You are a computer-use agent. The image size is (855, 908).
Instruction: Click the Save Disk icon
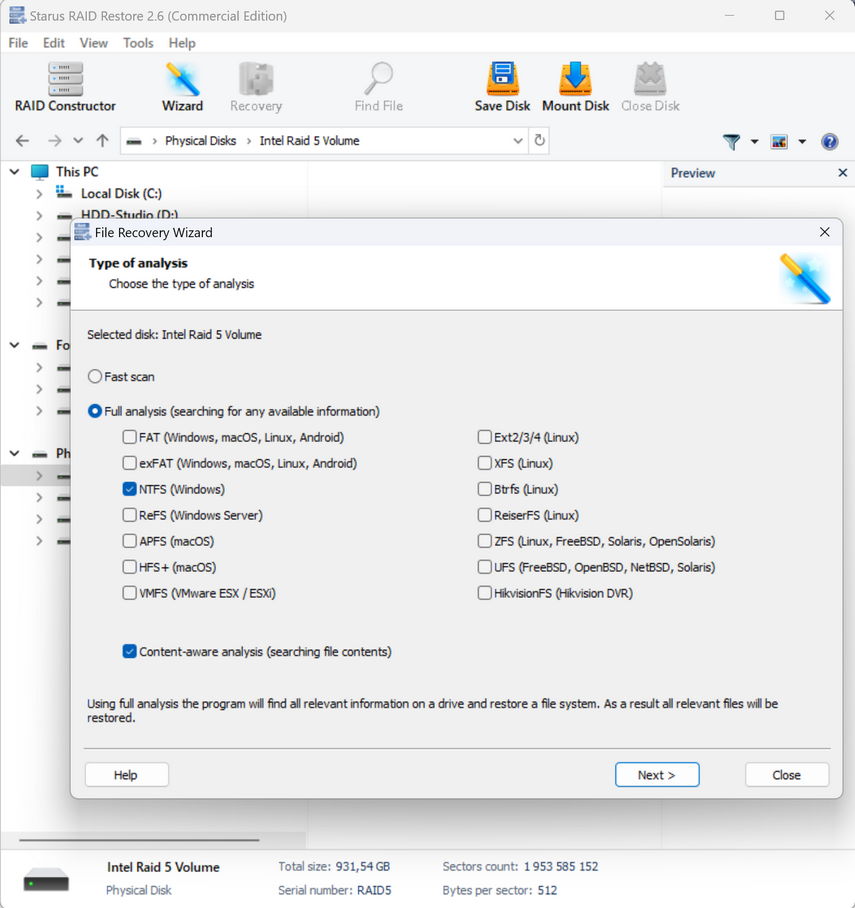pos(502,87)
